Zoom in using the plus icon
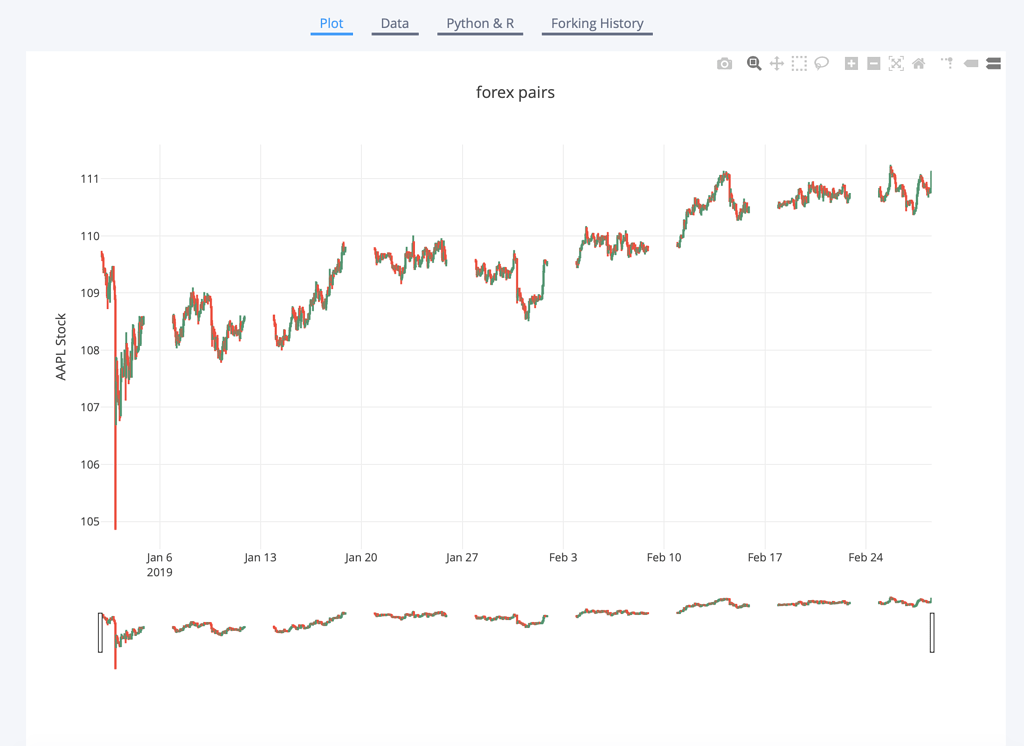The height and width of the screenshot is (746, 1024). point(849,63)
